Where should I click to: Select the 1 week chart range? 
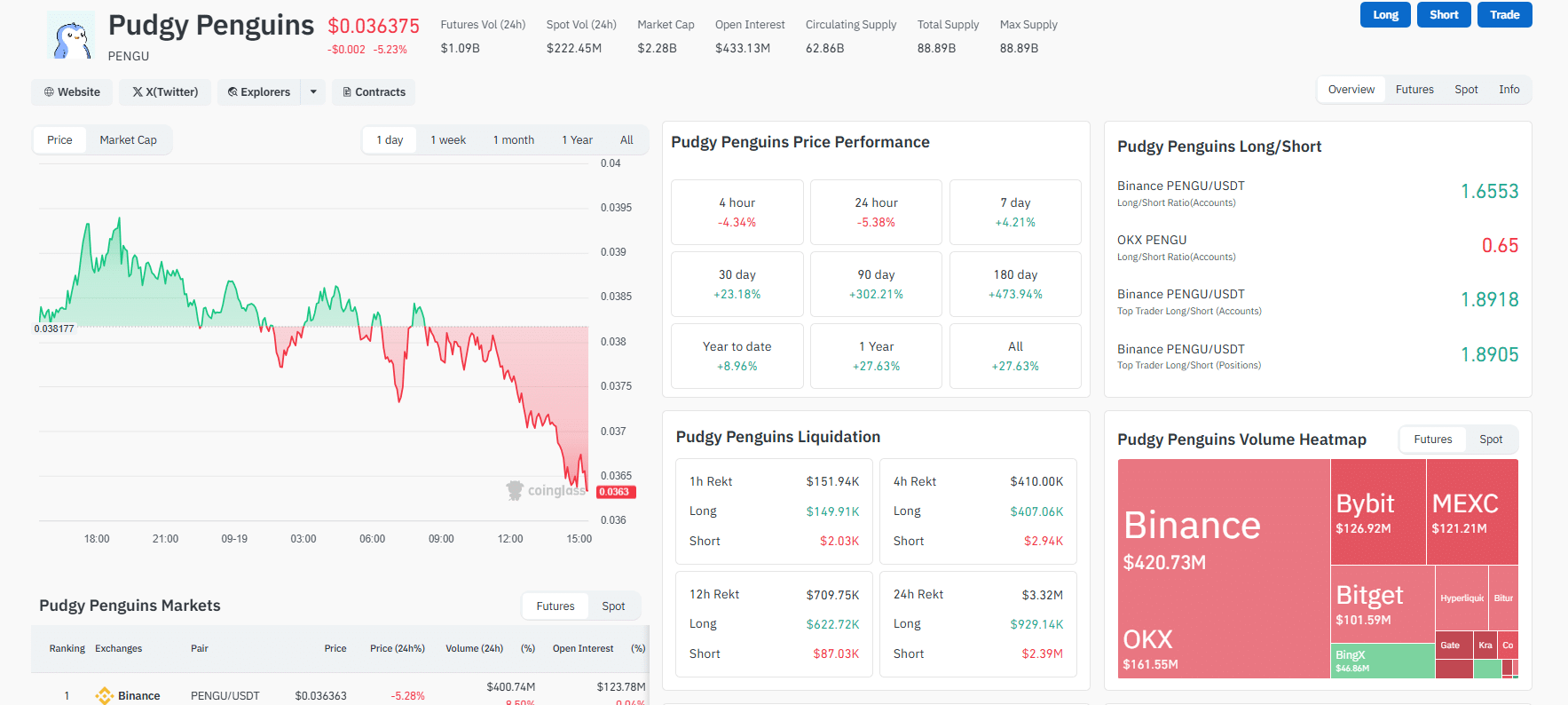coord(448,140)
